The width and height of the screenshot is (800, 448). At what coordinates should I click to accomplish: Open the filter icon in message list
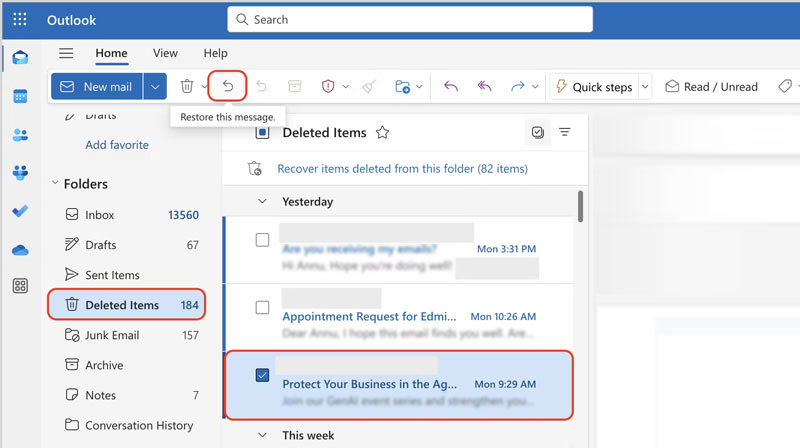coord(565,132)
